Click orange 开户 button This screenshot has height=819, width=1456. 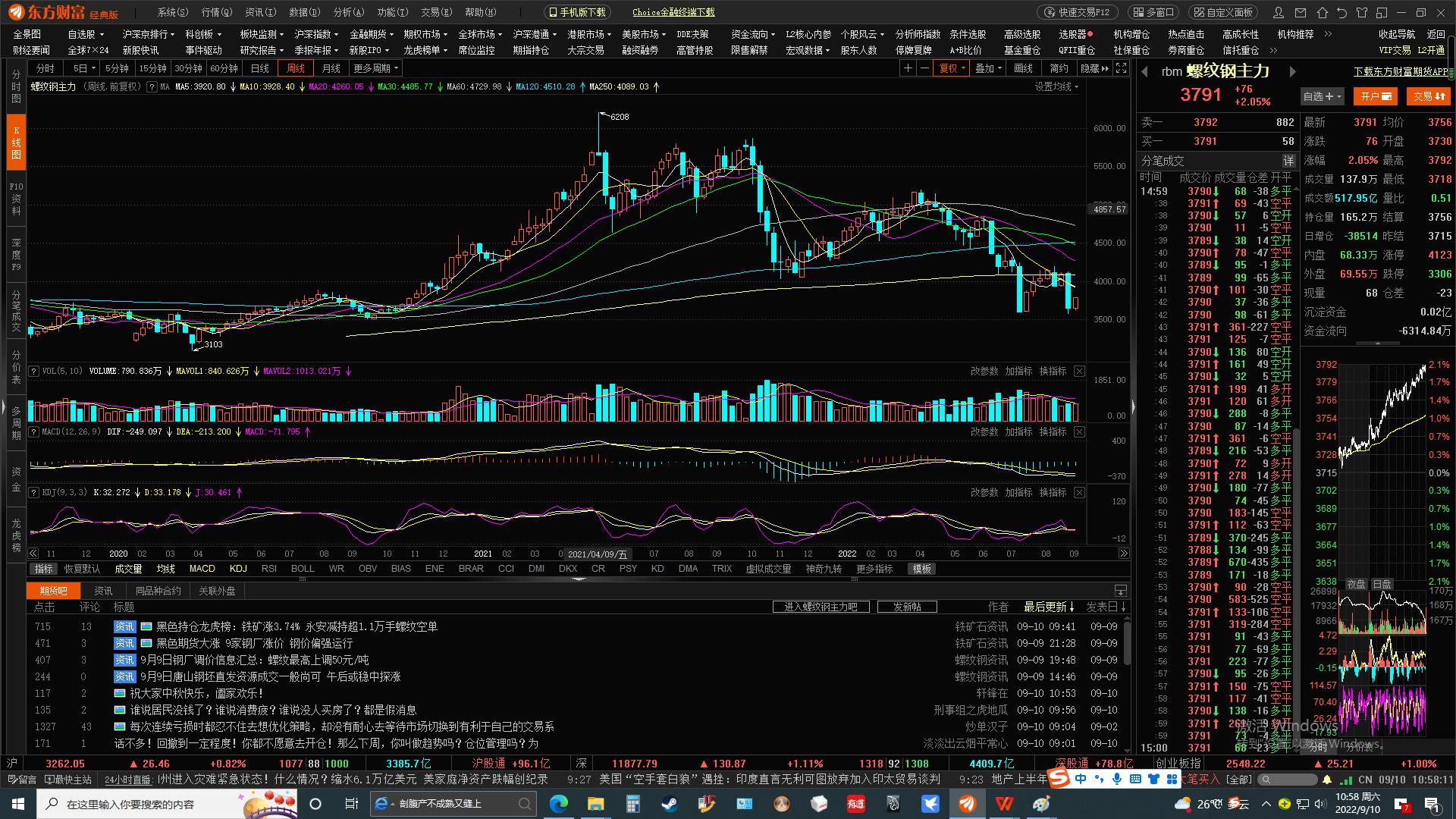(x=1376, y=96)
